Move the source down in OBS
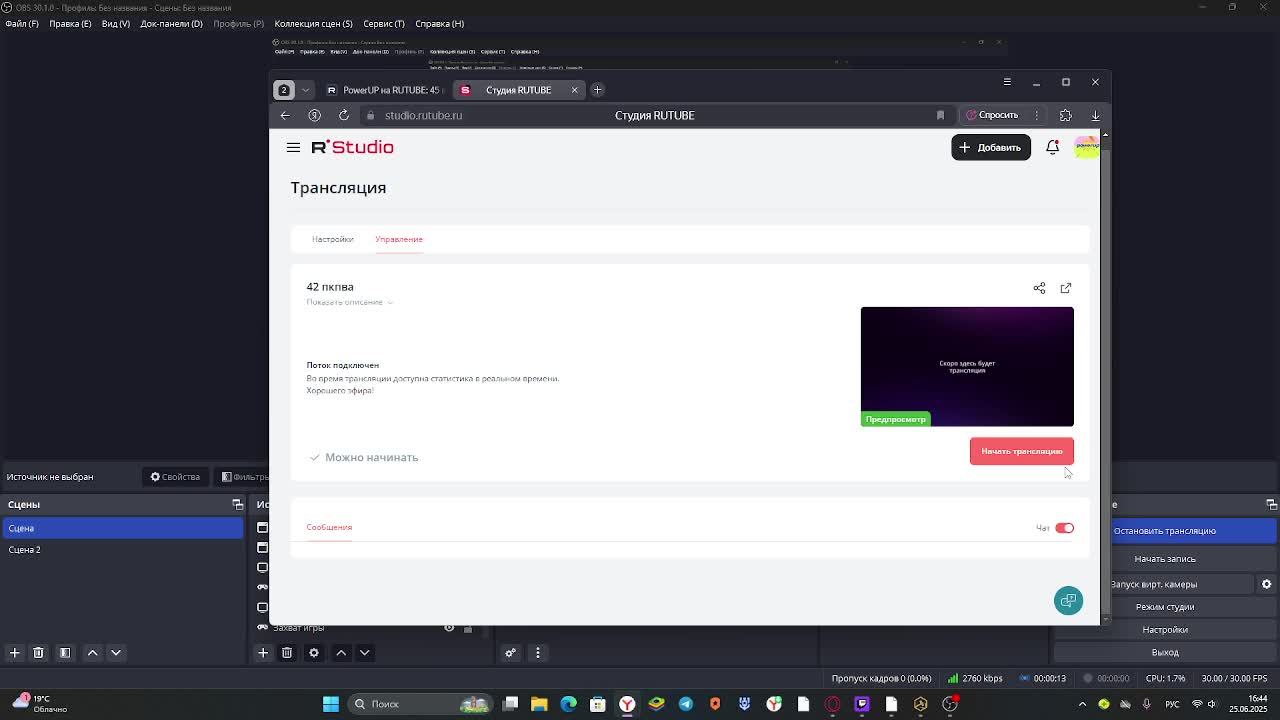1280x720 pixels. pyautogui.click(x=365, y=653)
